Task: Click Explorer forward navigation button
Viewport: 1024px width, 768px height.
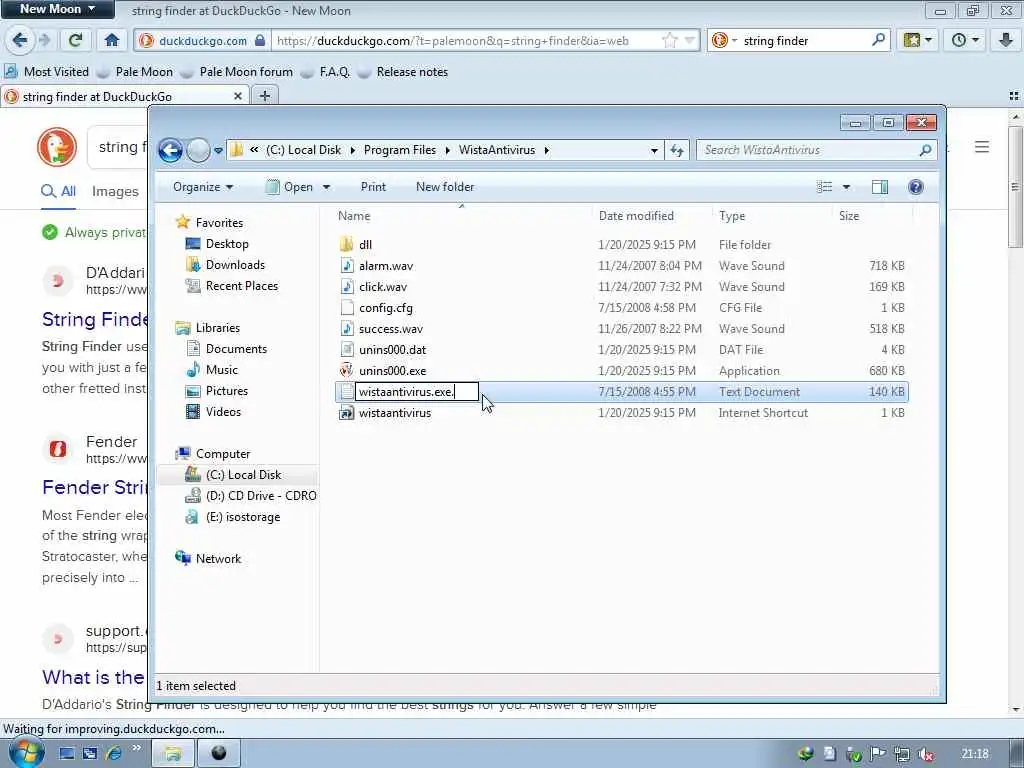Action: point(199,150)
